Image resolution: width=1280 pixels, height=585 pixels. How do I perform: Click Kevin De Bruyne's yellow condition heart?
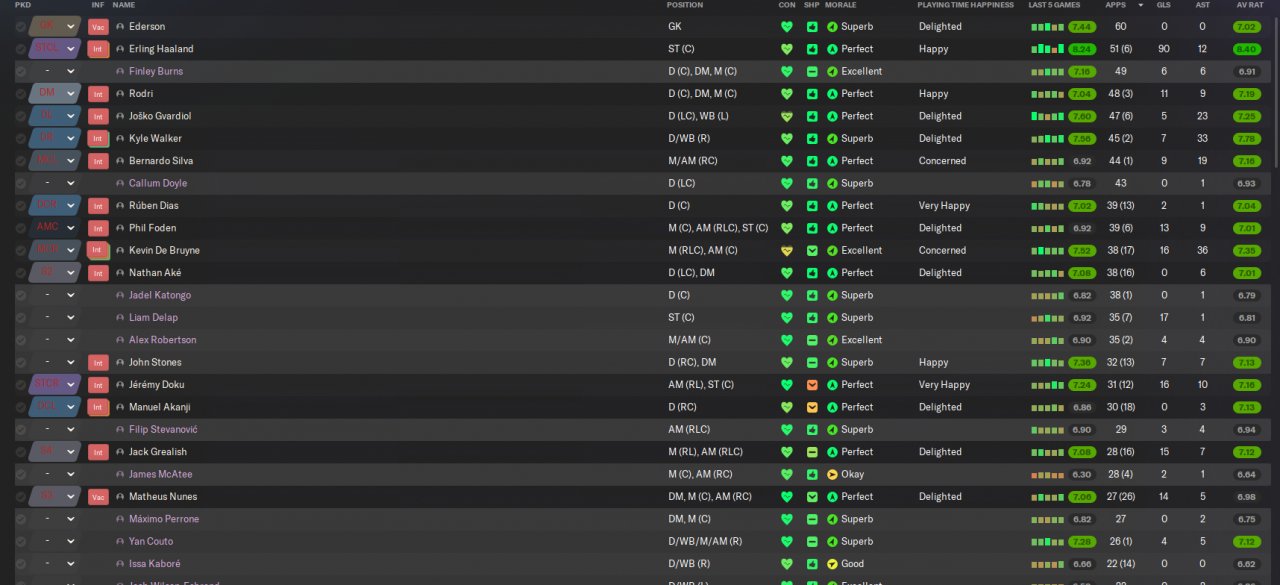(787, 251)
